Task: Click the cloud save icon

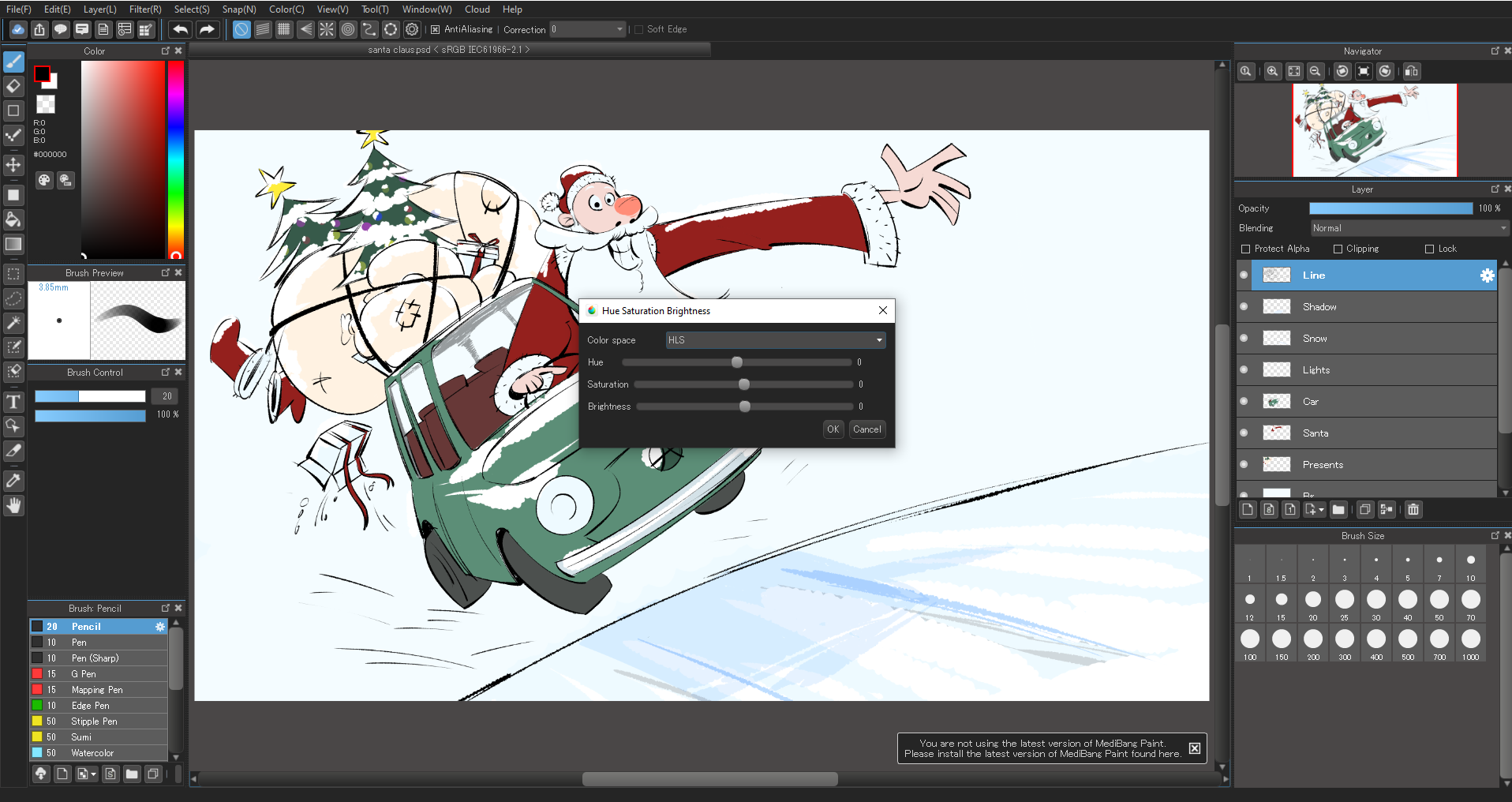Action: [x=18, y=30]
